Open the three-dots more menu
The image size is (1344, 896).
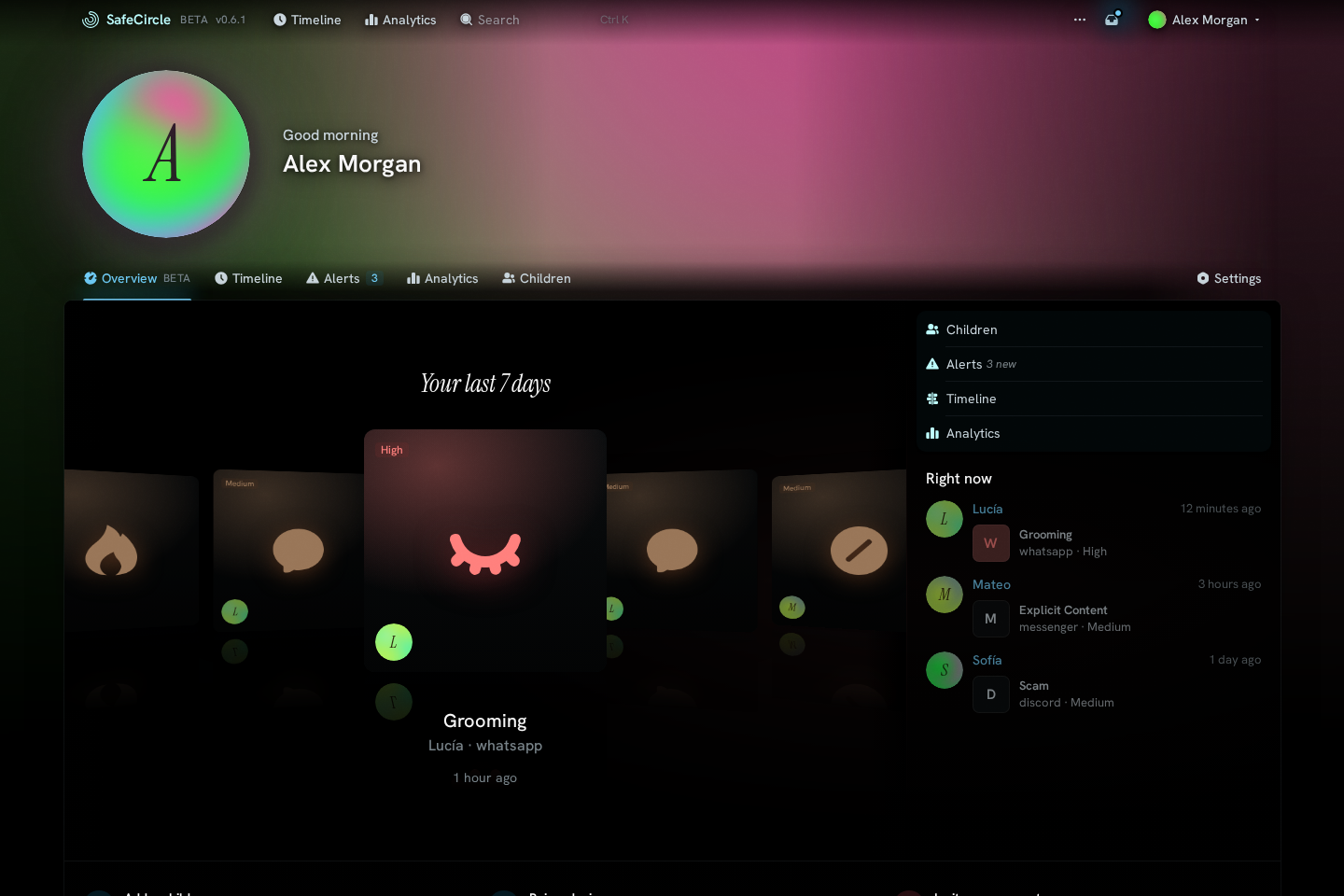1080,20
